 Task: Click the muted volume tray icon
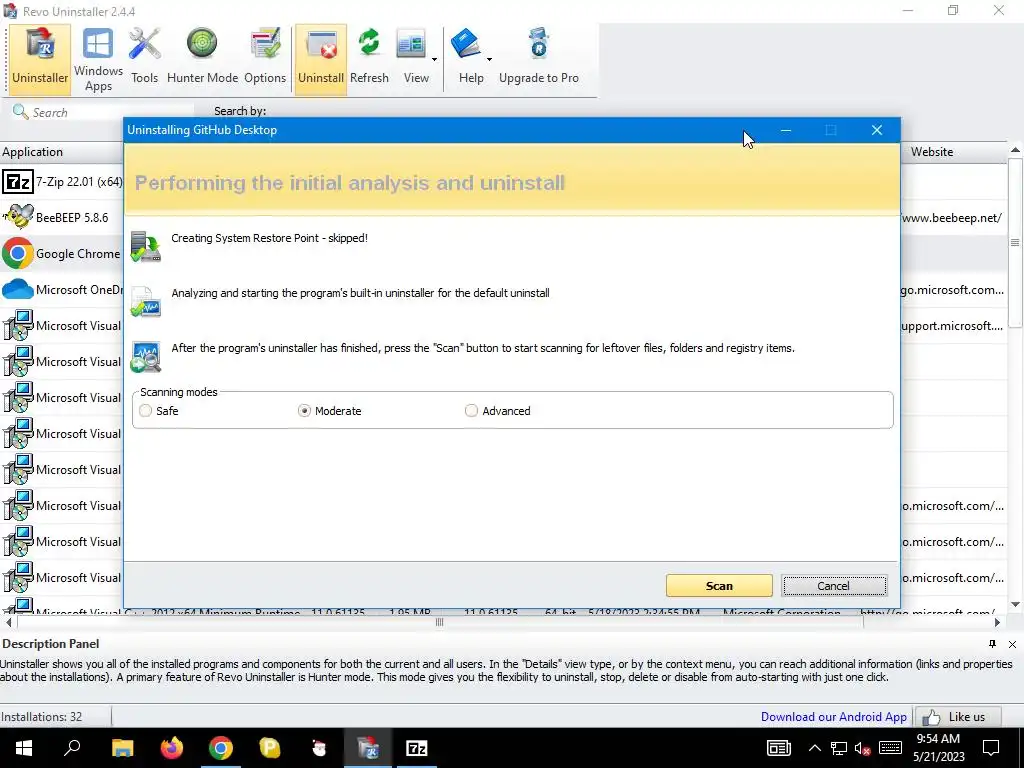tap(862, 748)
